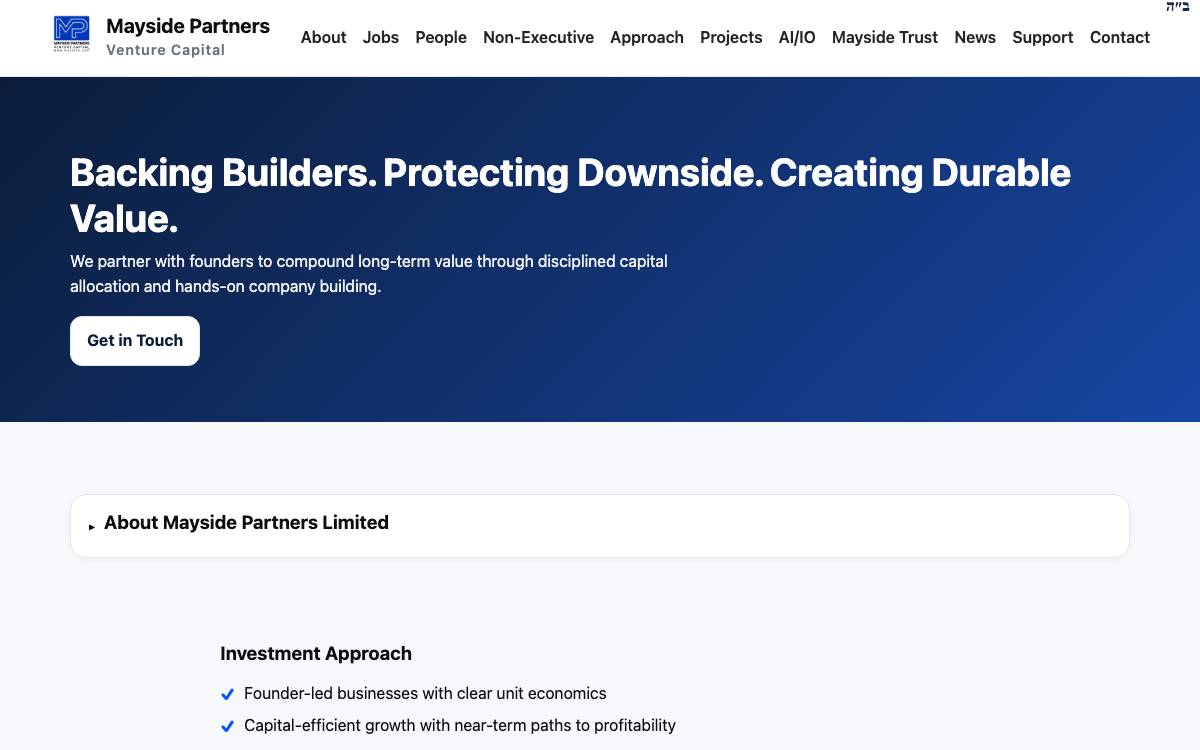Visit the AI/IO page link
The width and height of the screenshot is (1200, 750).
coord(797,37)
